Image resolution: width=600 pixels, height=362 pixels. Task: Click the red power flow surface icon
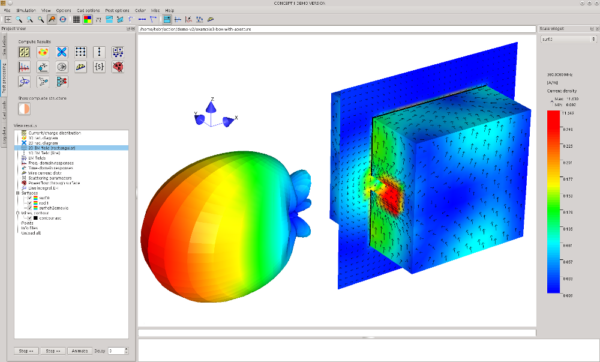coord(118,67)
